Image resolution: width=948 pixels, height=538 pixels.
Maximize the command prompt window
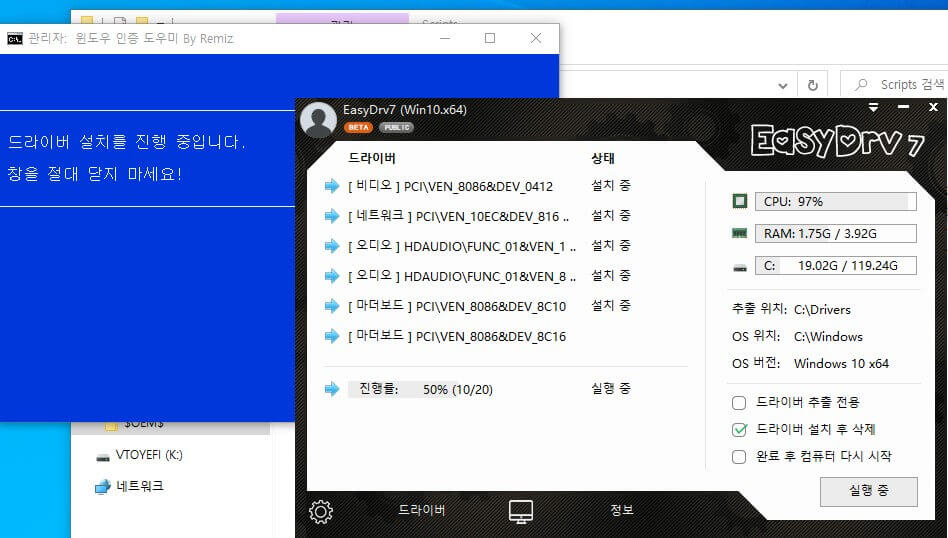(490, 38)
